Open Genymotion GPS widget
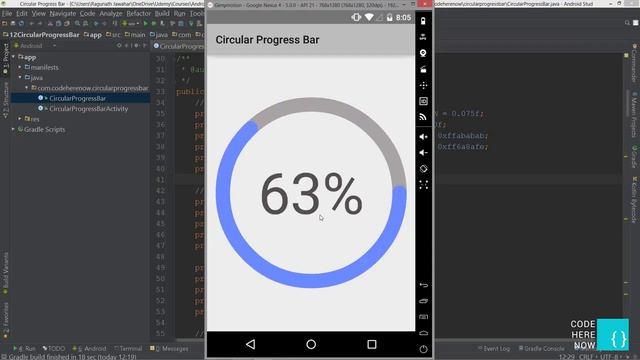The image size is (640, 360). click(423, 37)
